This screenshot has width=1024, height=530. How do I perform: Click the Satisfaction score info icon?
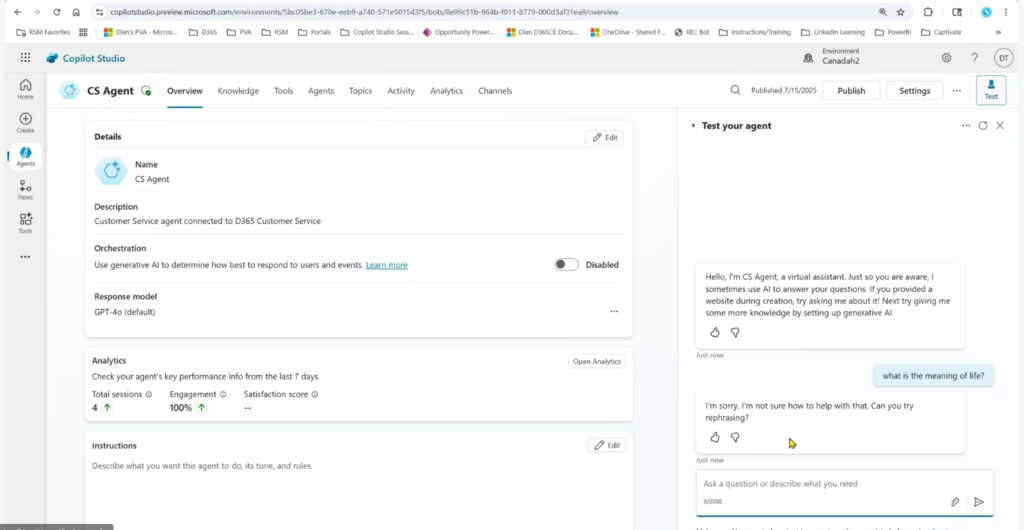(315, 394)
